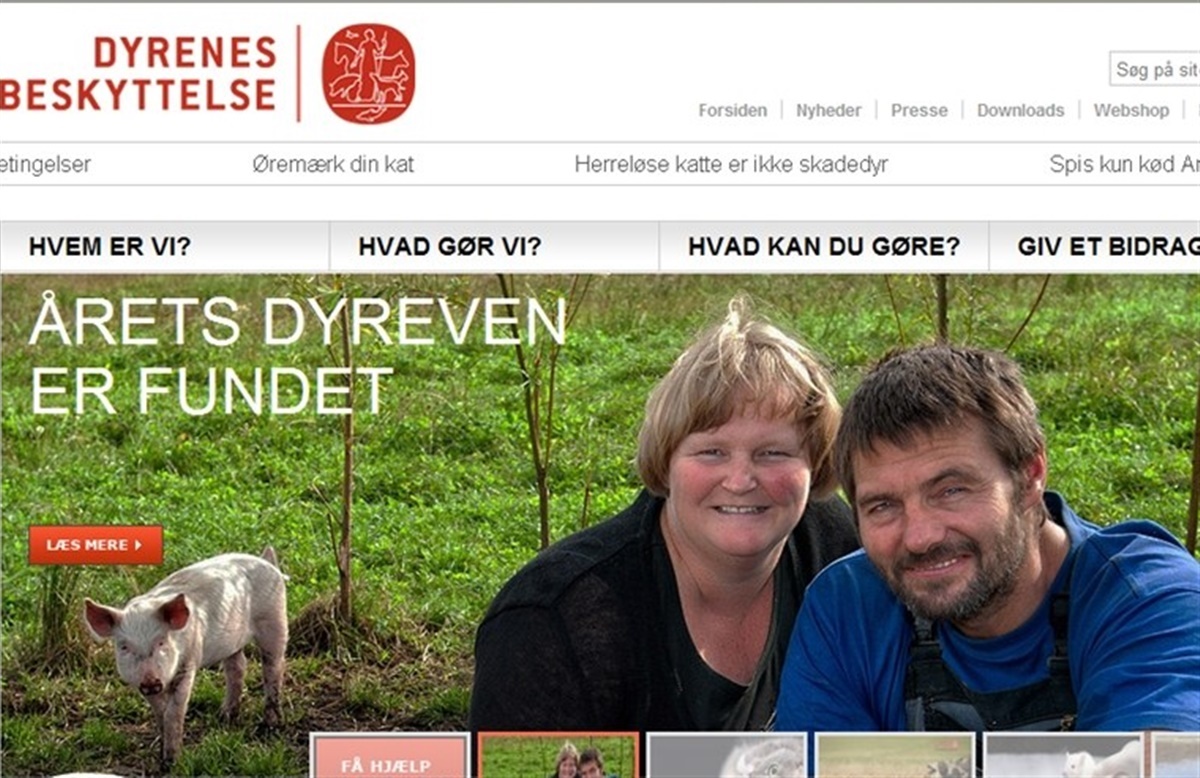Click the red Læs mere button

coord(96,545)
